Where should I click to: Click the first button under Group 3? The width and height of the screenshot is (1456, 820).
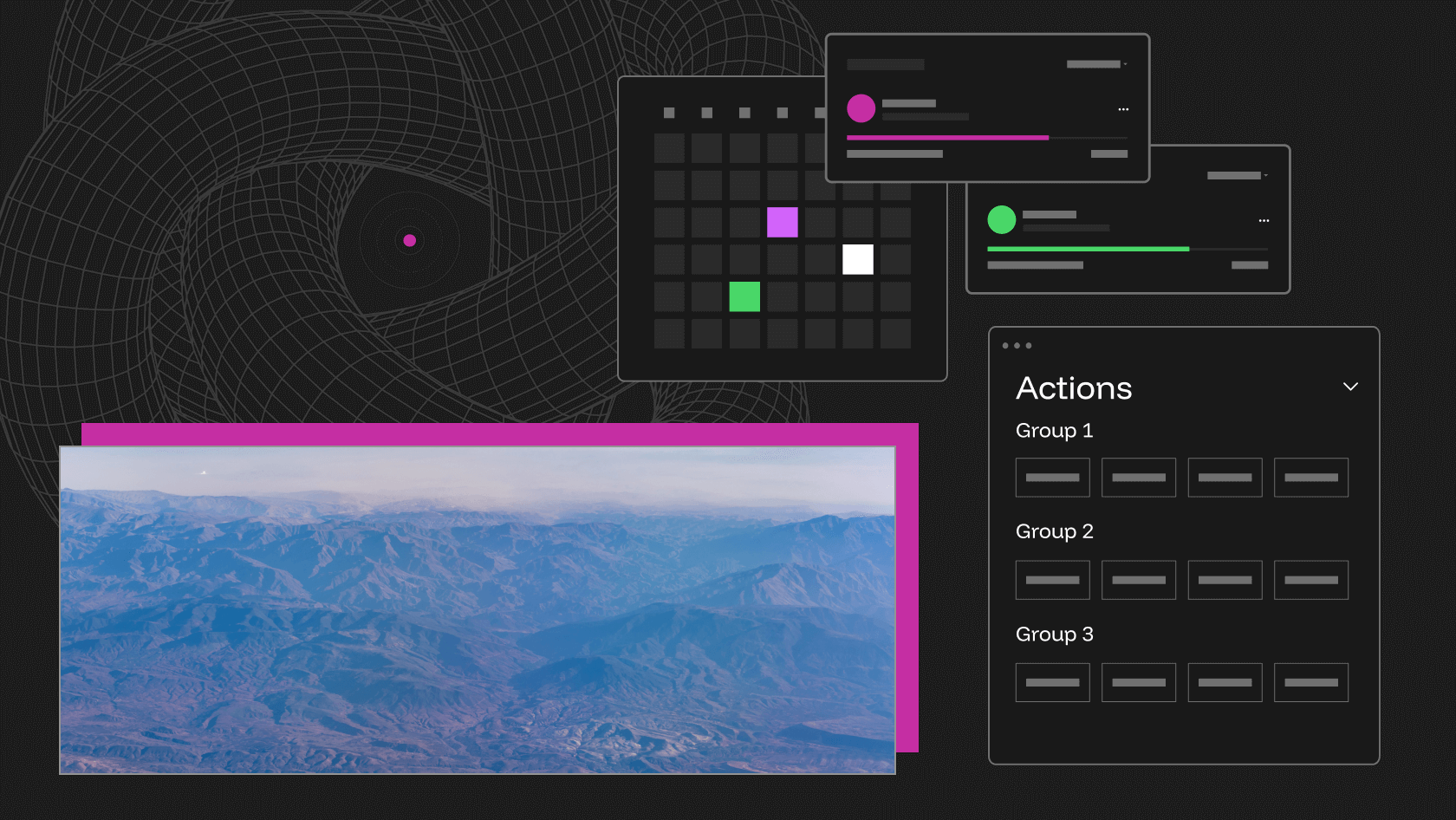(1052, 682)
